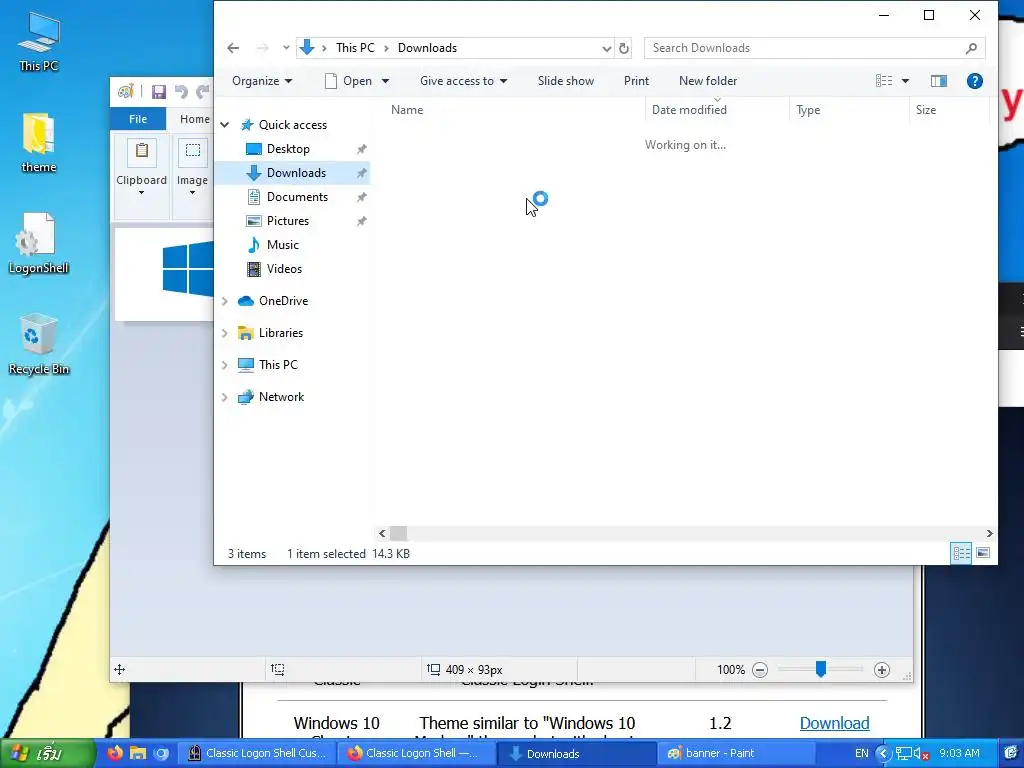Click horizontal scrollbar left arrow

(382, 534)
